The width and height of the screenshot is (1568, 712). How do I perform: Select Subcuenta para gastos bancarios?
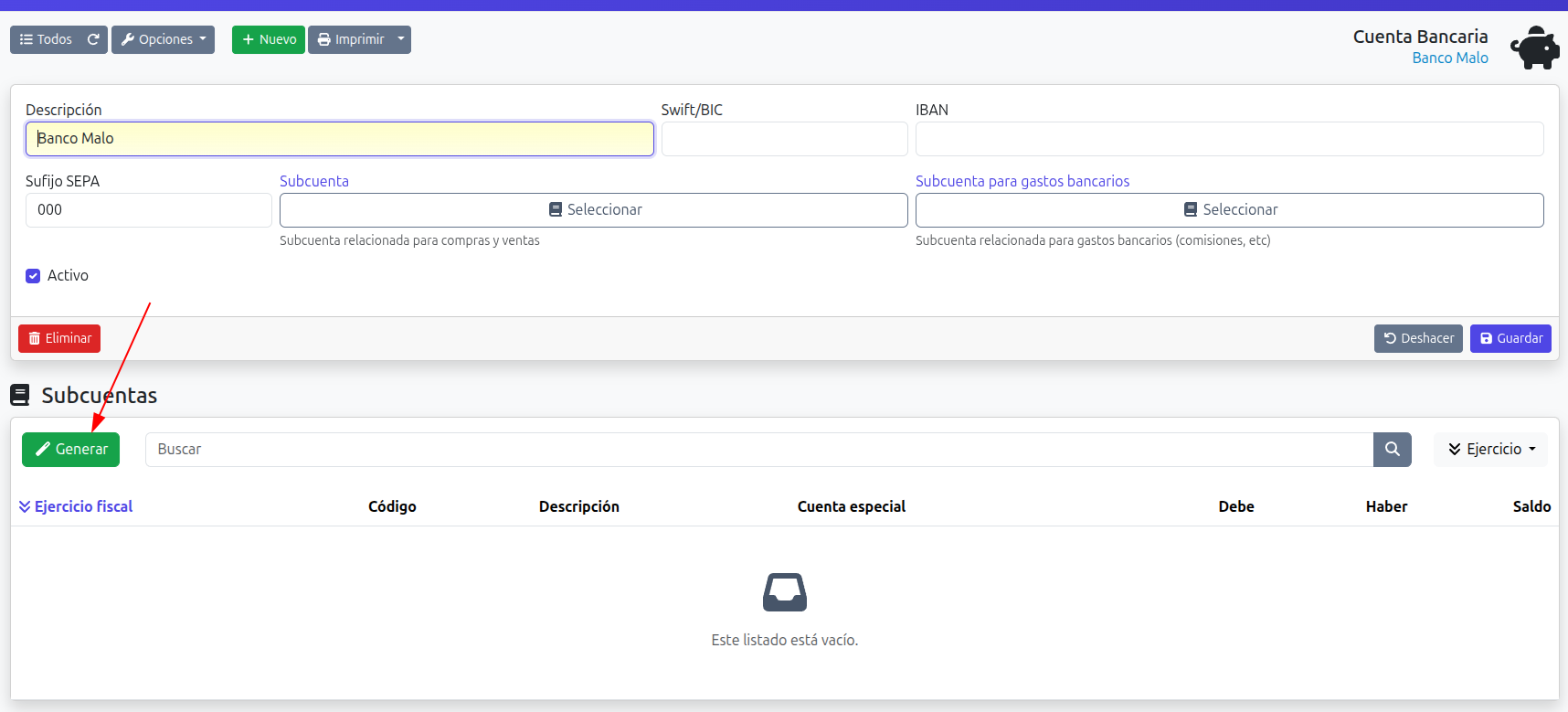(1229, 209)
